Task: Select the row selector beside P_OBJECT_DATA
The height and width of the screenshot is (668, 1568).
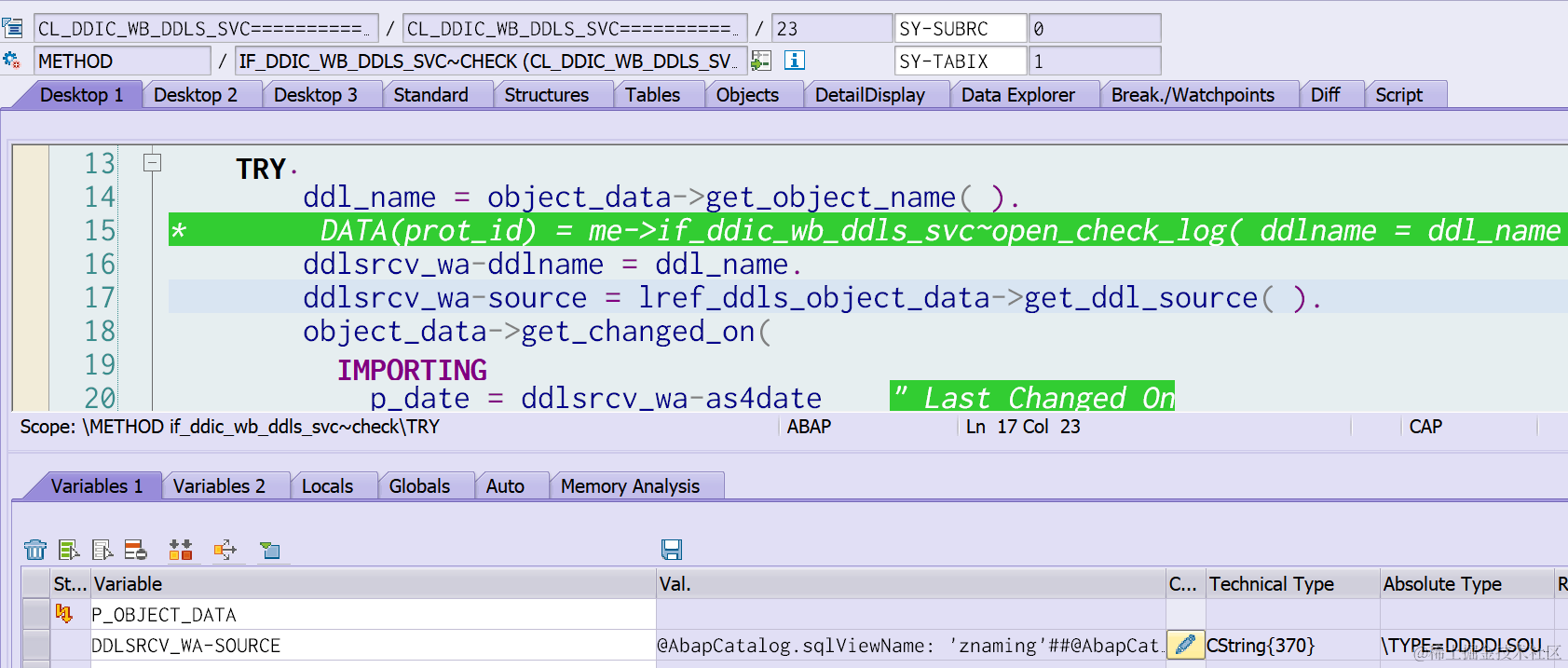Action: [36, 614]
